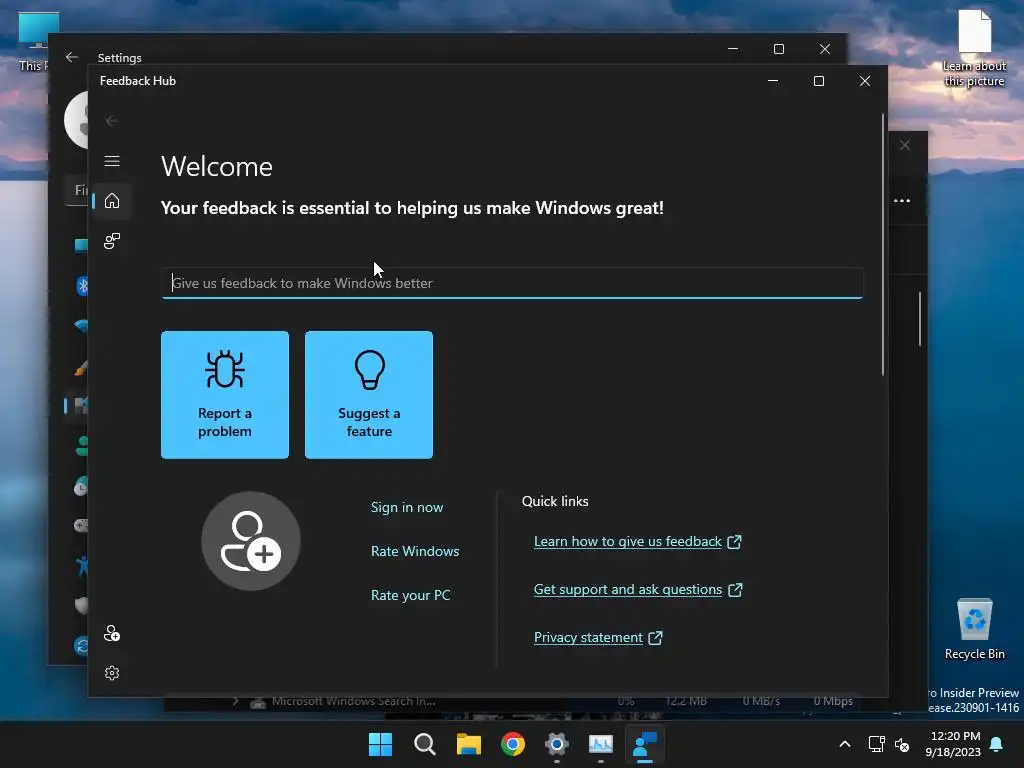Viewport: 1024px width, 768px height.
Task: Open Get support and ask questions link
Action: (x=638, y=589)
